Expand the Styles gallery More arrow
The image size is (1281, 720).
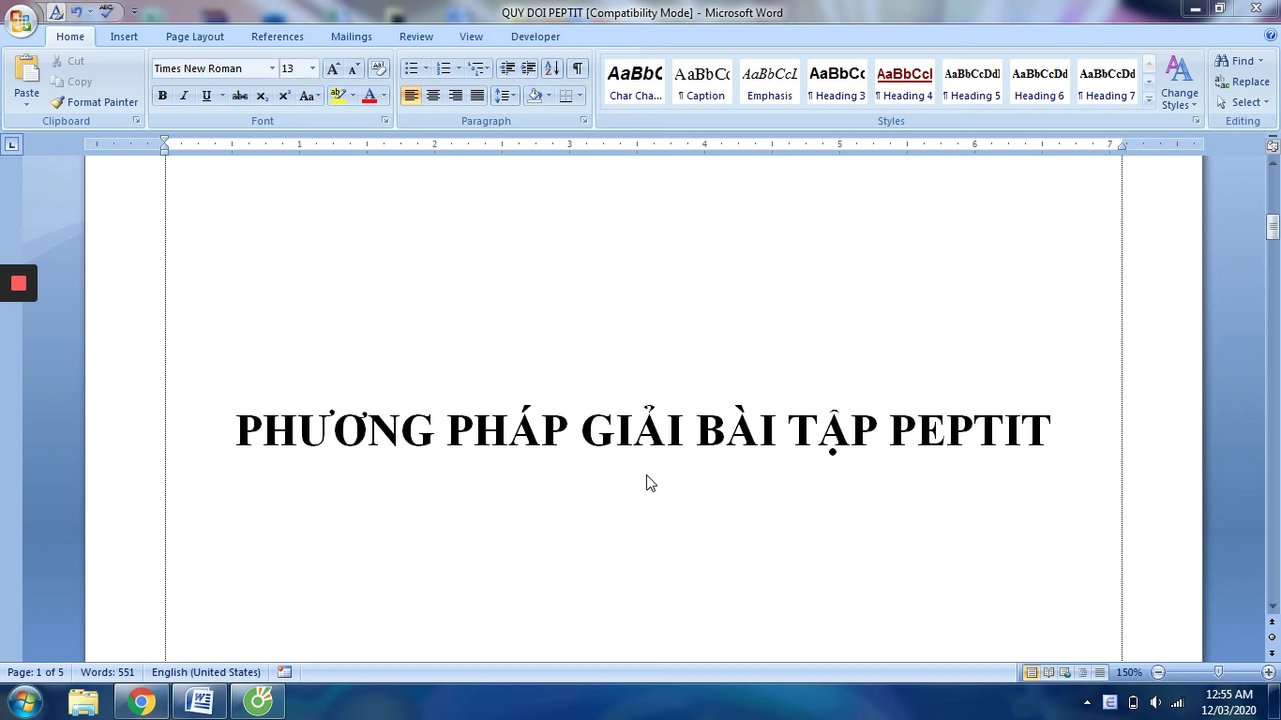coord(1148,100)
